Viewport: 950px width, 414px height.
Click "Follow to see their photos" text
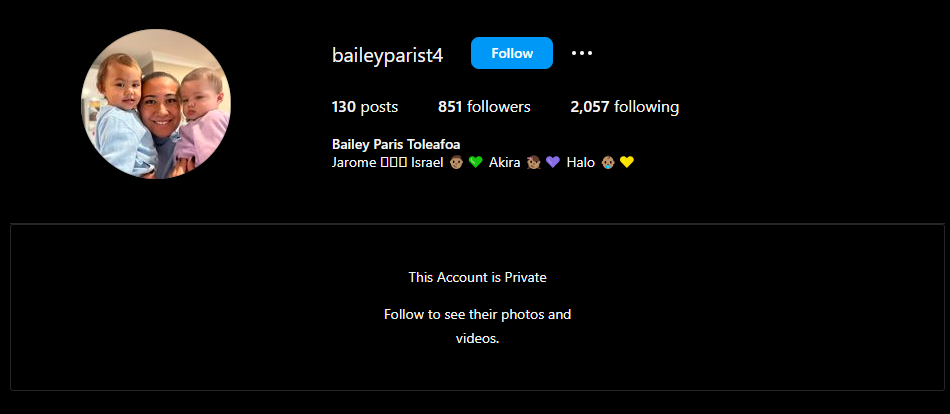tap(477, 315)
